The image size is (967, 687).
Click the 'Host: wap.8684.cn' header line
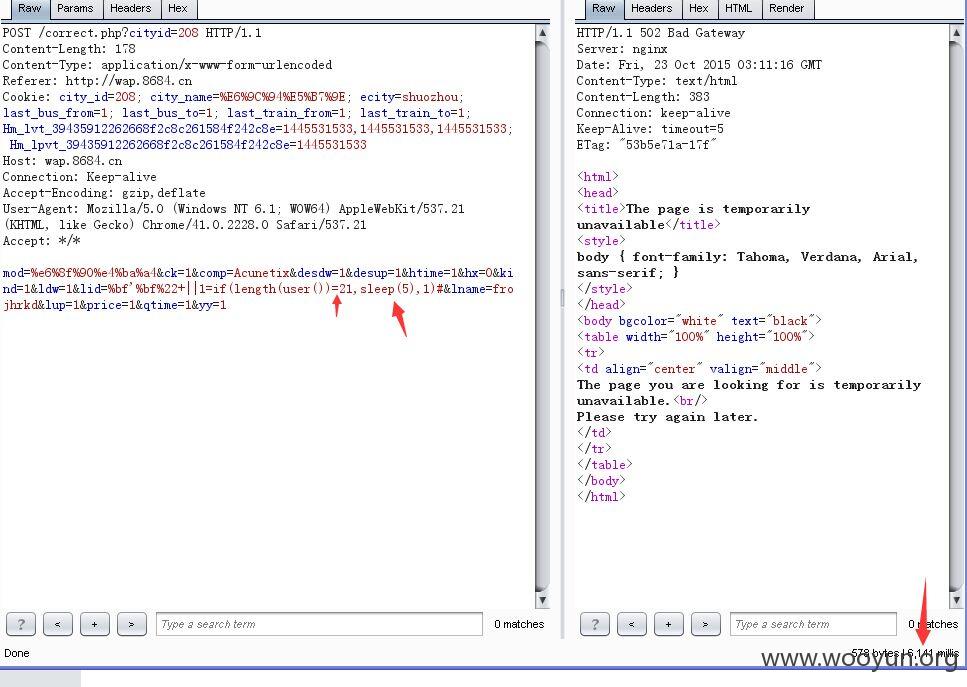click(x=62, y=161)
